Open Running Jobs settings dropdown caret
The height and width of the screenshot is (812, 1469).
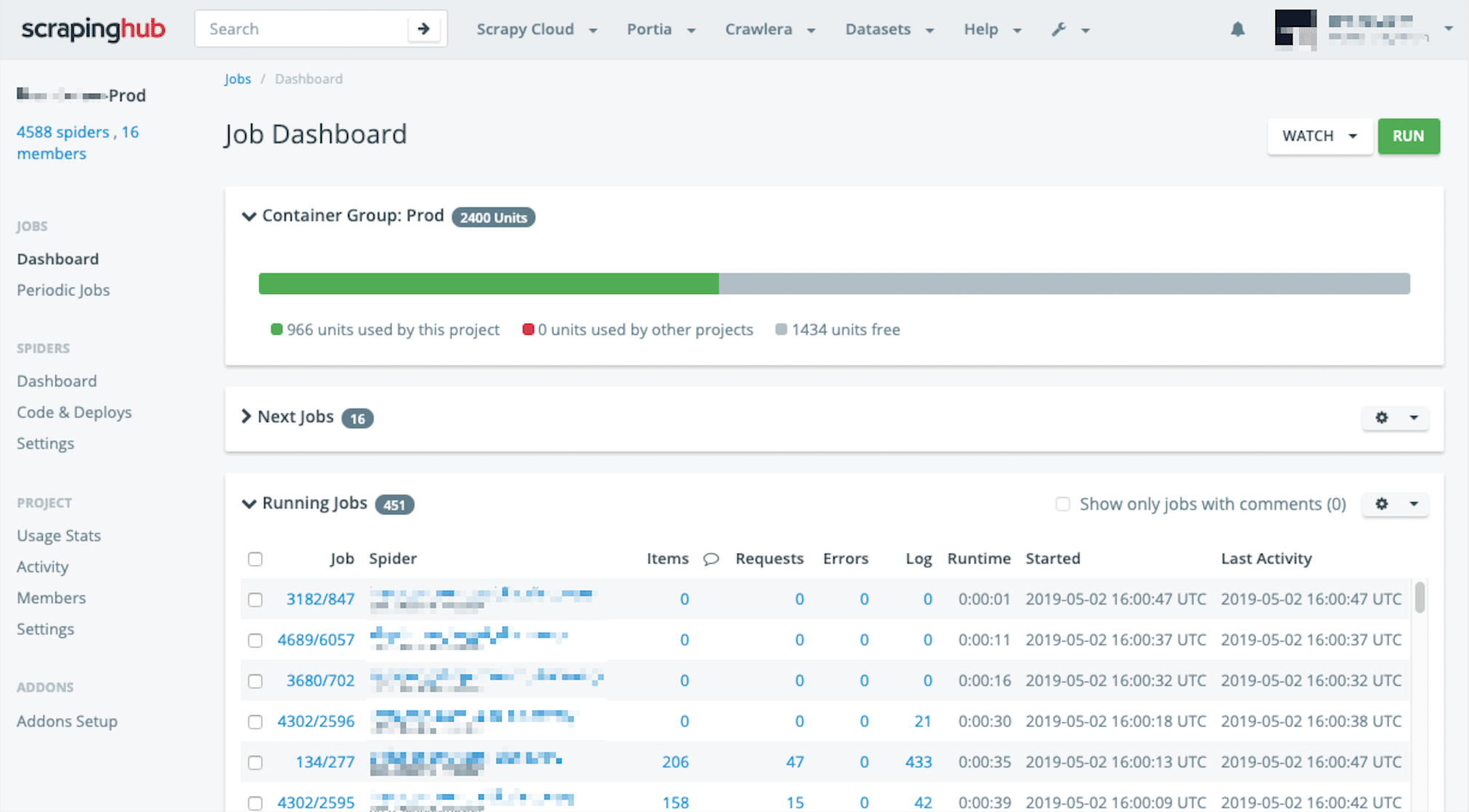[1414, 504]
